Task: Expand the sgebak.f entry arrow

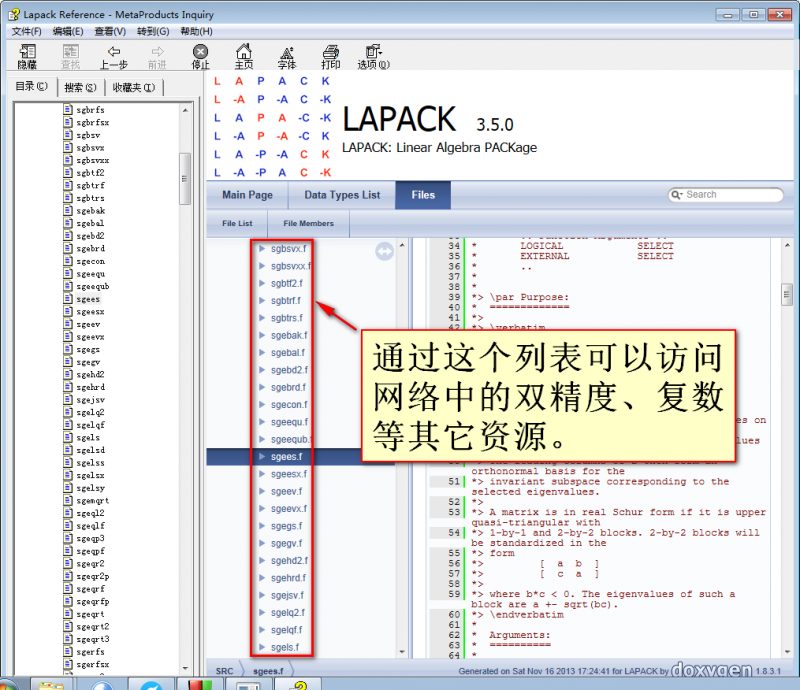Action: 262,335
